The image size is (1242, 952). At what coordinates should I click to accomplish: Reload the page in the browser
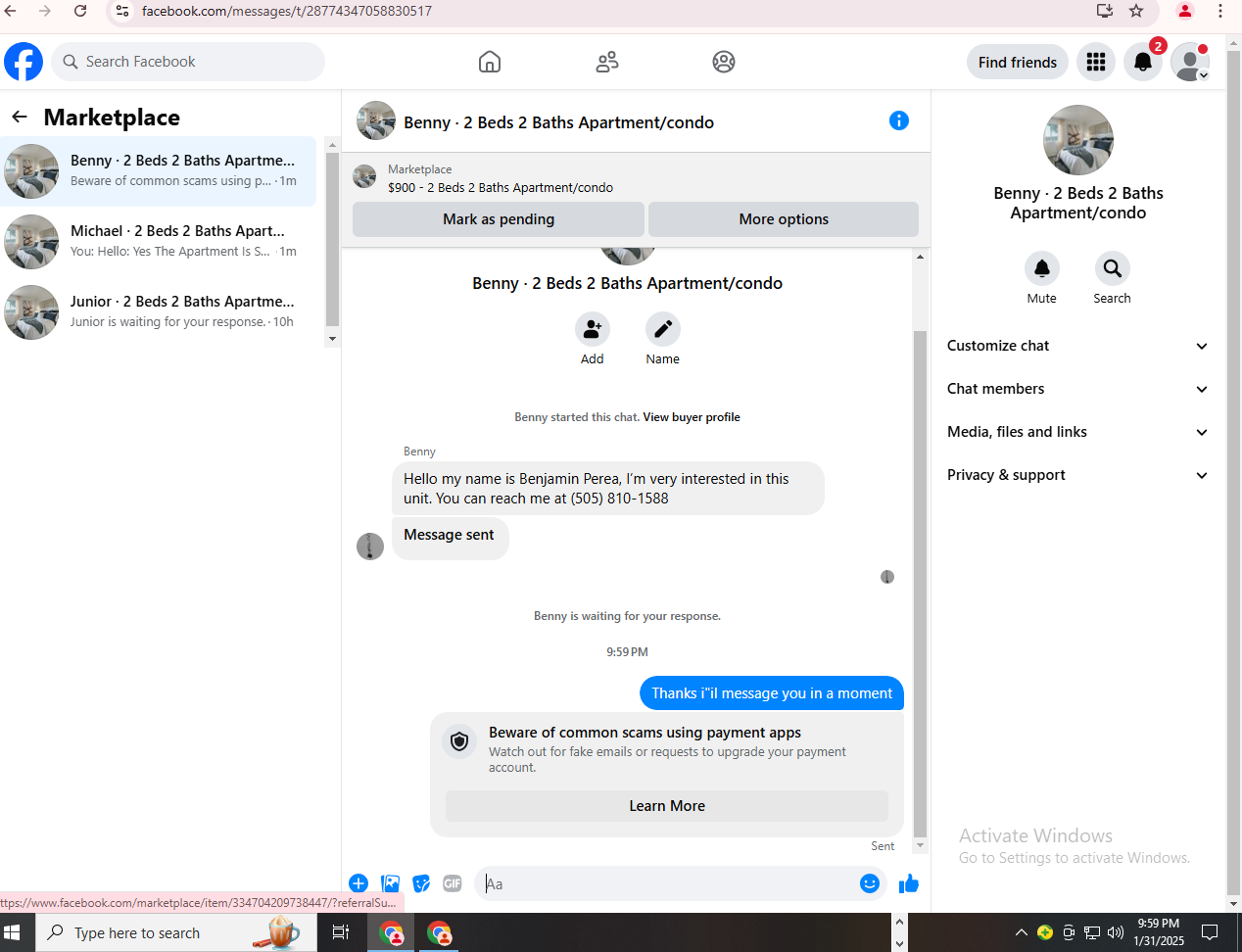(80, 11)
